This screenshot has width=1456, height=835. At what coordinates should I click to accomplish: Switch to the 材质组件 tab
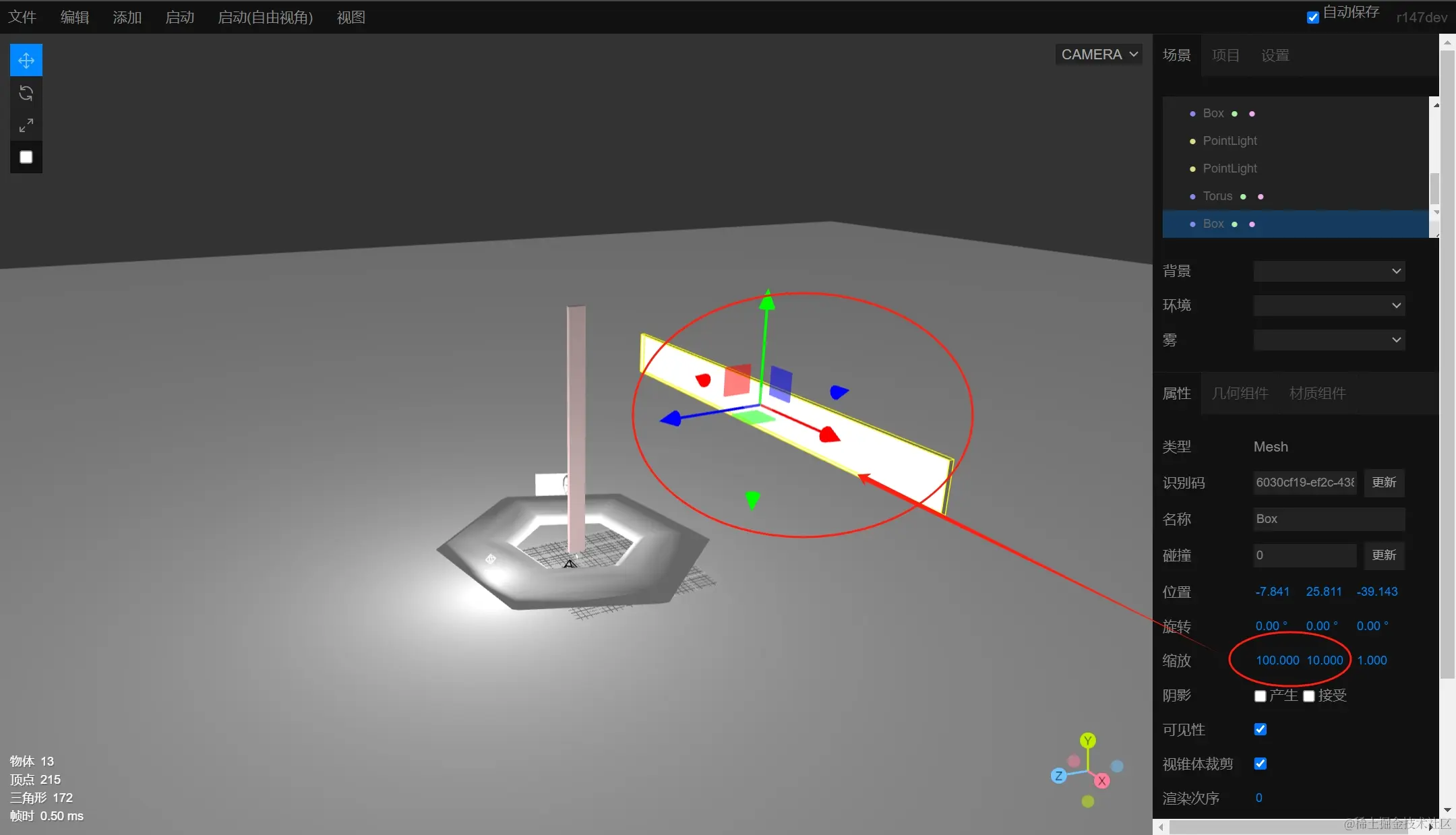tap(1317, 394)
